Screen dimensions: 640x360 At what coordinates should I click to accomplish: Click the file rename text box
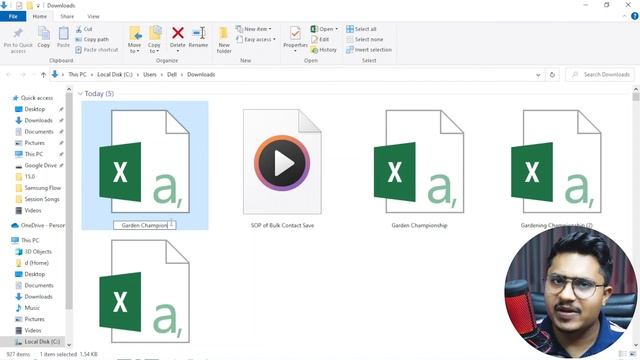pos(144,225)
